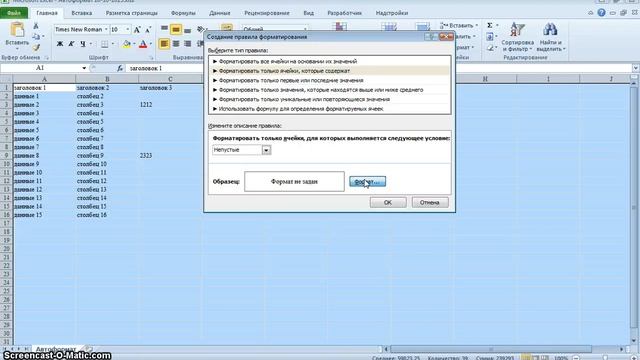
Task: Click cell C9 containing 2323
Action: tap(170, 156)
